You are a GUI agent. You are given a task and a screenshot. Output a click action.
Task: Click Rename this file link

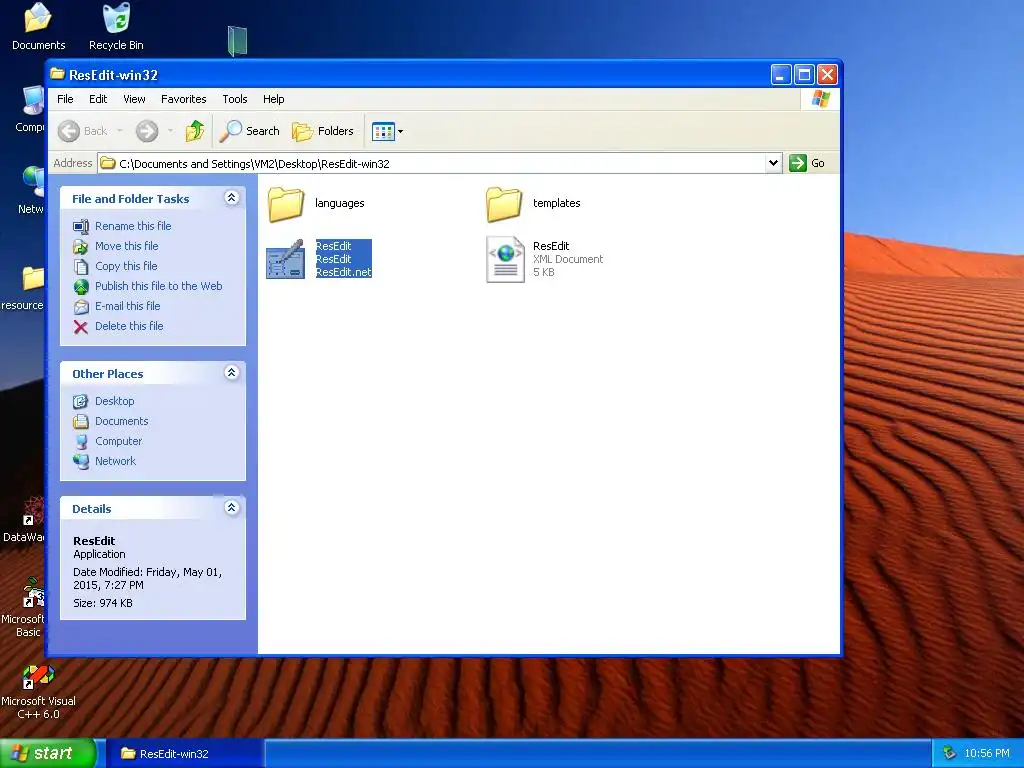pyautogui.click(x=133, y=226)
